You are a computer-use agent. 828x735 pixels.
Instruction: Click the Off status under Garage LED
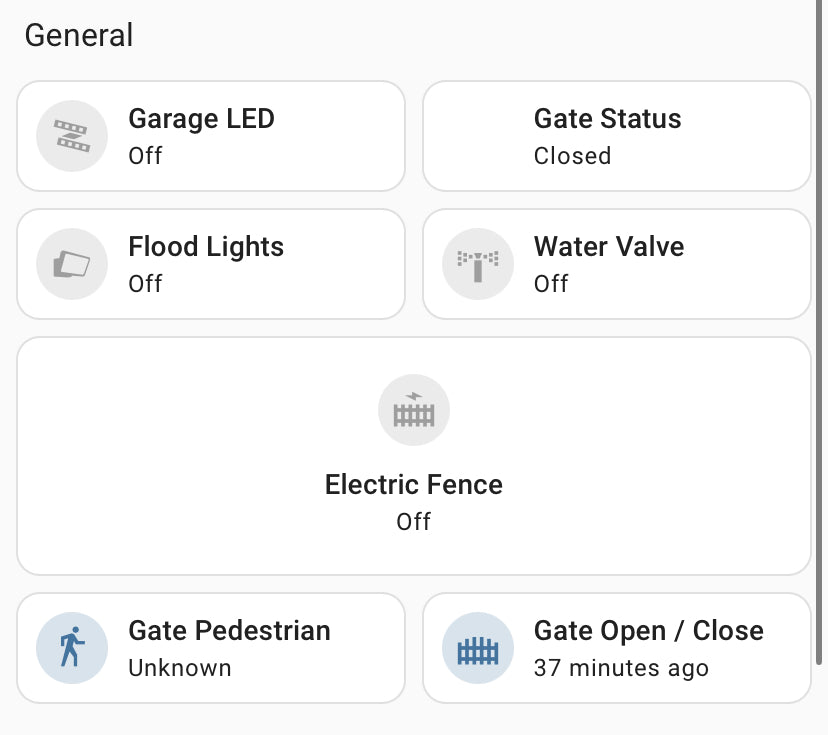[145, 156]
